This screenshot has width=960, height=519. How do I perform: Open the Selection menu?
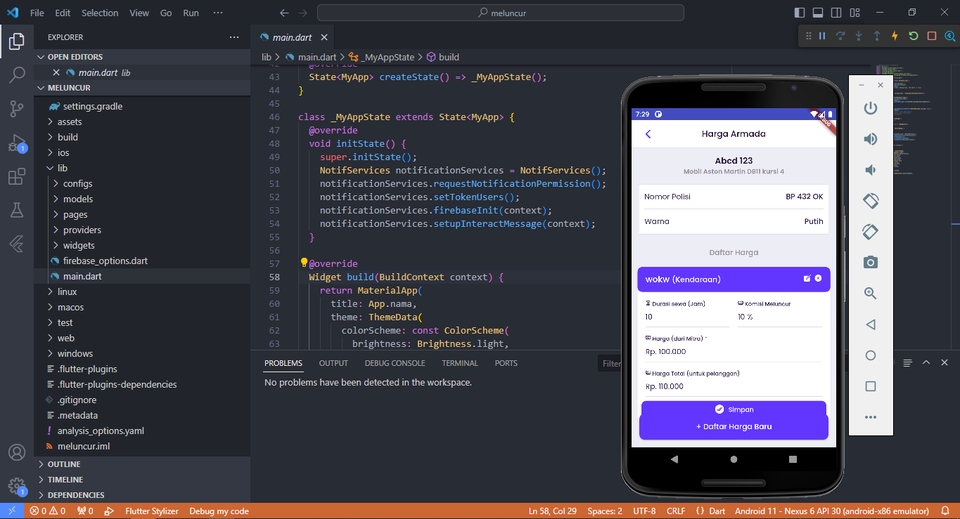(x=100, y=12)
